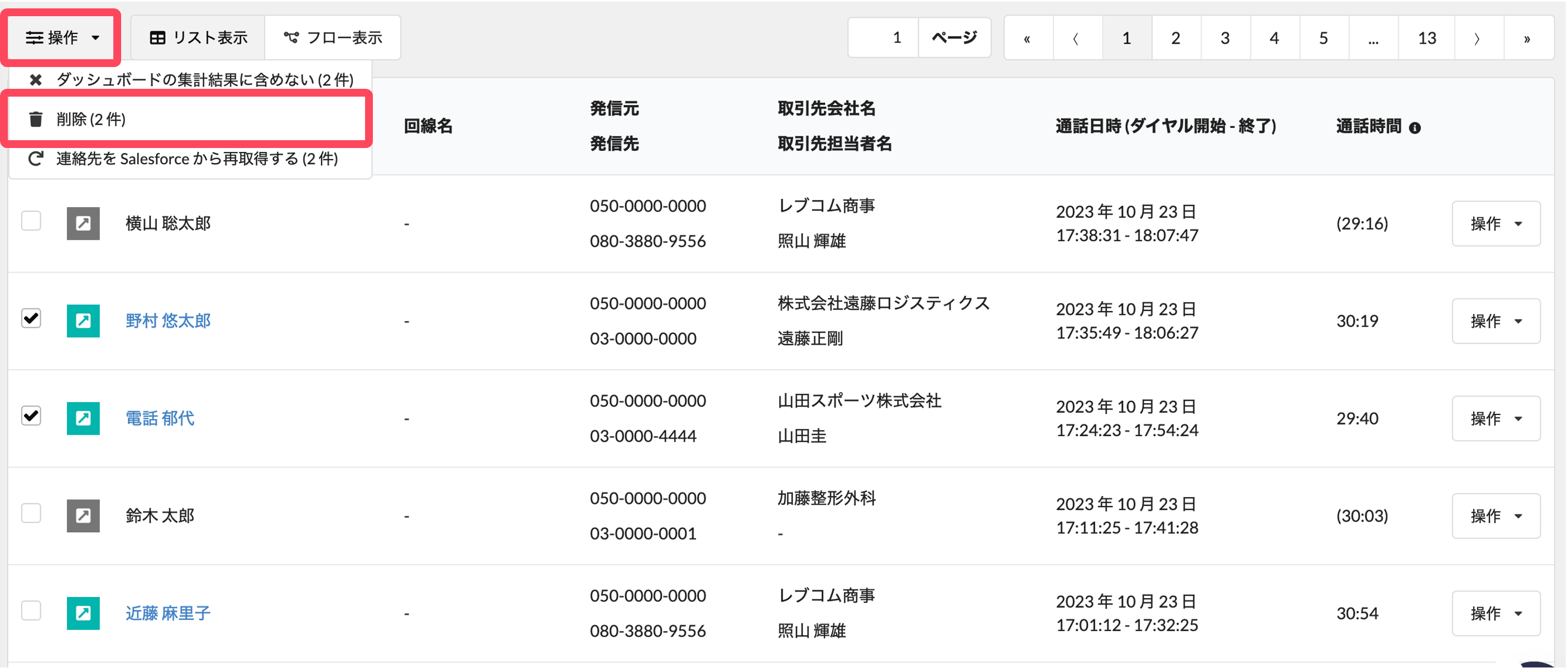Screen dimensions: 1568x668
Task: Click the flow icon of フロー表示
Action: 291,38
